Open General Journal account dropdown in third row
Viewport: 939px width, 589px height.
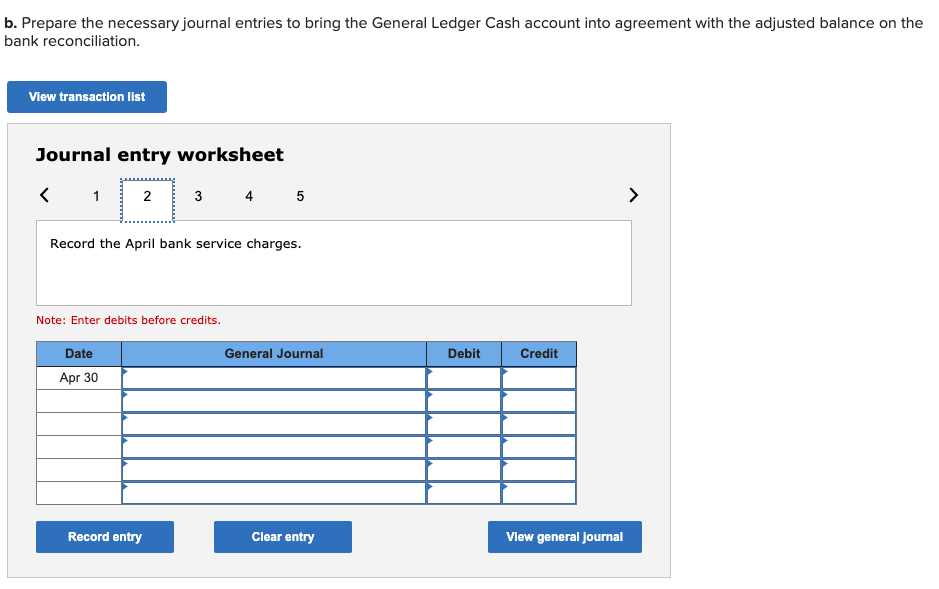274,424
